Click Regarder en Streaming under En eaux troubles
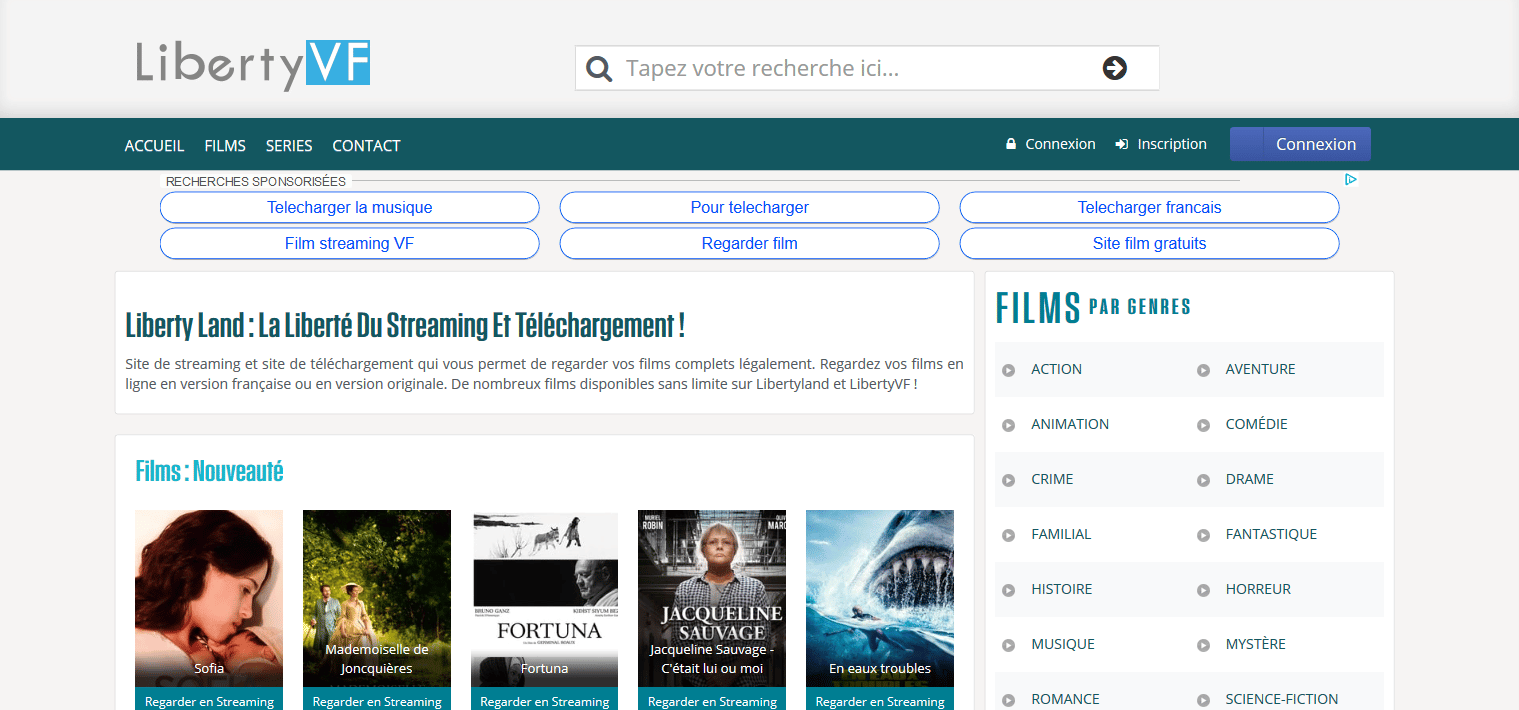The width and height of the screenshot is (1519, 710). click(880, 700)
